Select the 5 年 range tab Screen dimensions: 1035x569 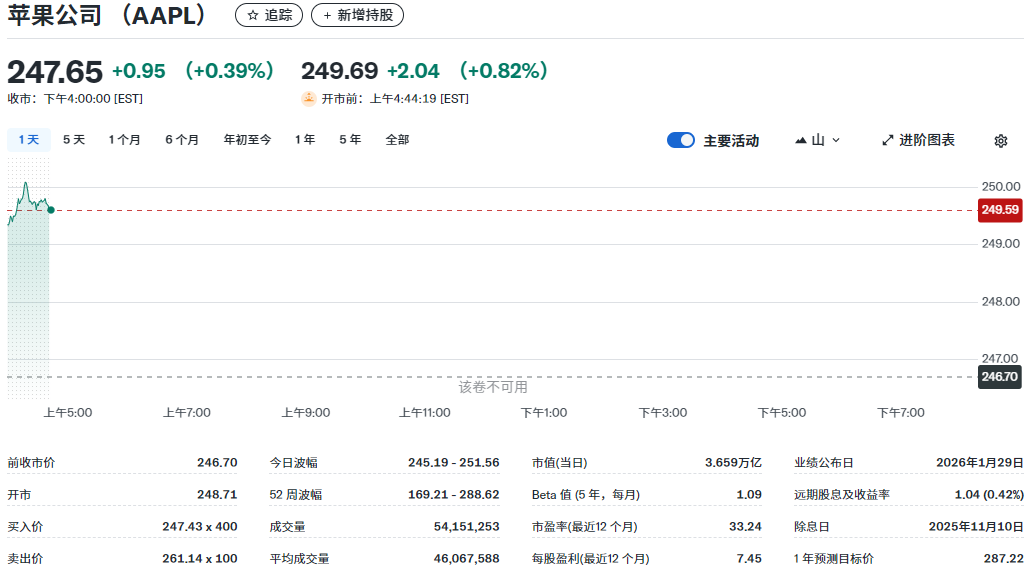pos(350,140)
